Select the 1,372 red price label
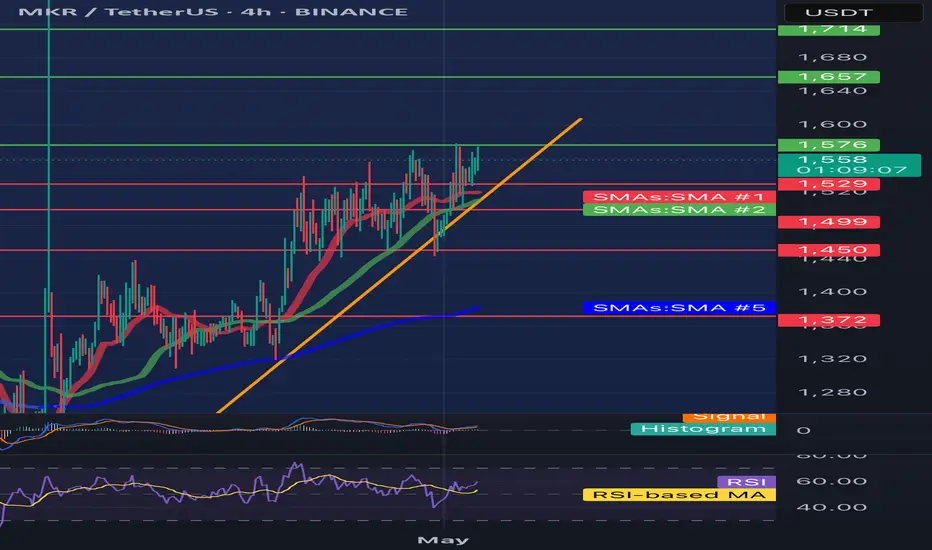 point(829,320)
